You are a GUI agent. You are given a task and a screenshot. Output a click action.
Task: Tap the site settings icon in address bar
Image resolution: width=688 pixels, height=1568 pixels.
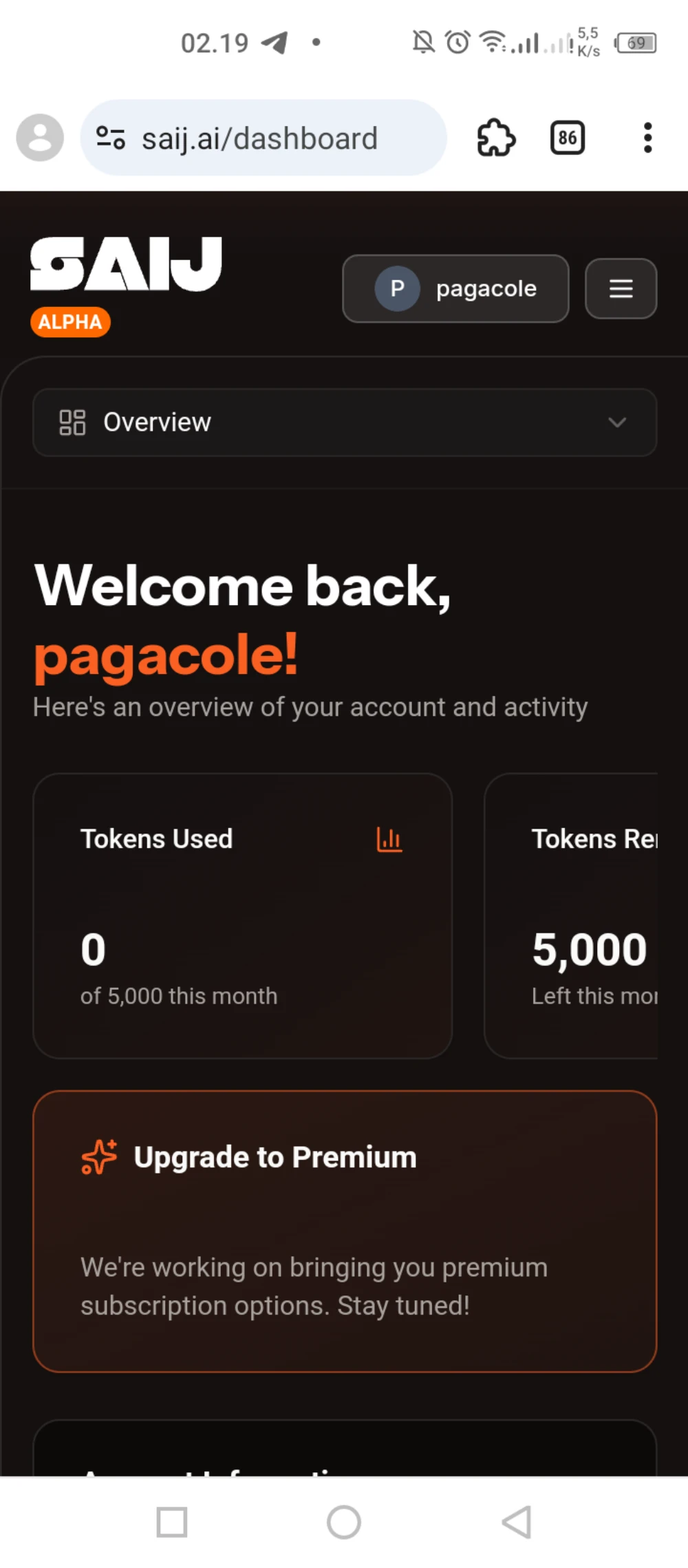(x=111, y=138)
